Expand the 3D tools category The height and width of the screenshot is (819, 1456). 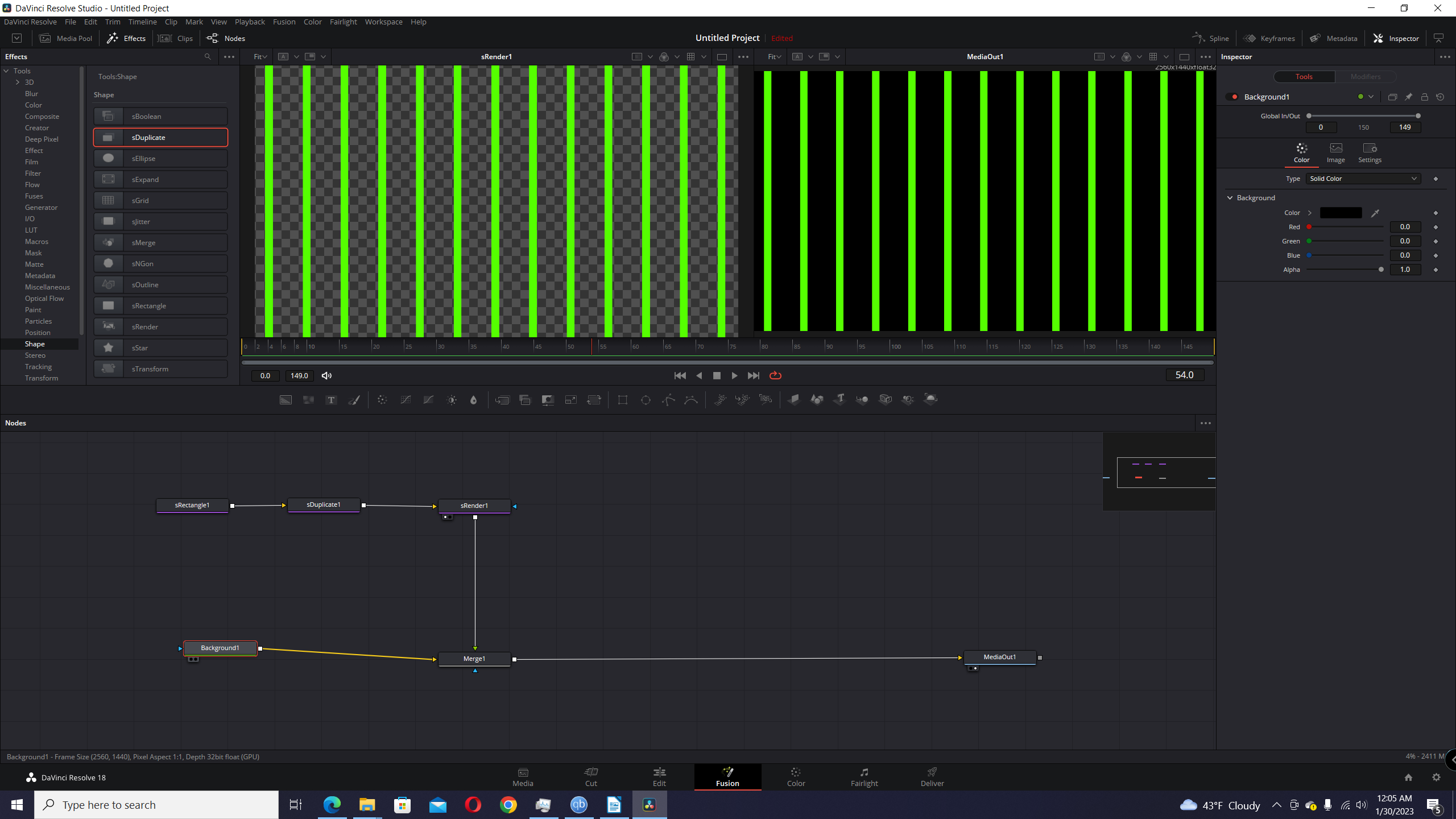[18, 82]
